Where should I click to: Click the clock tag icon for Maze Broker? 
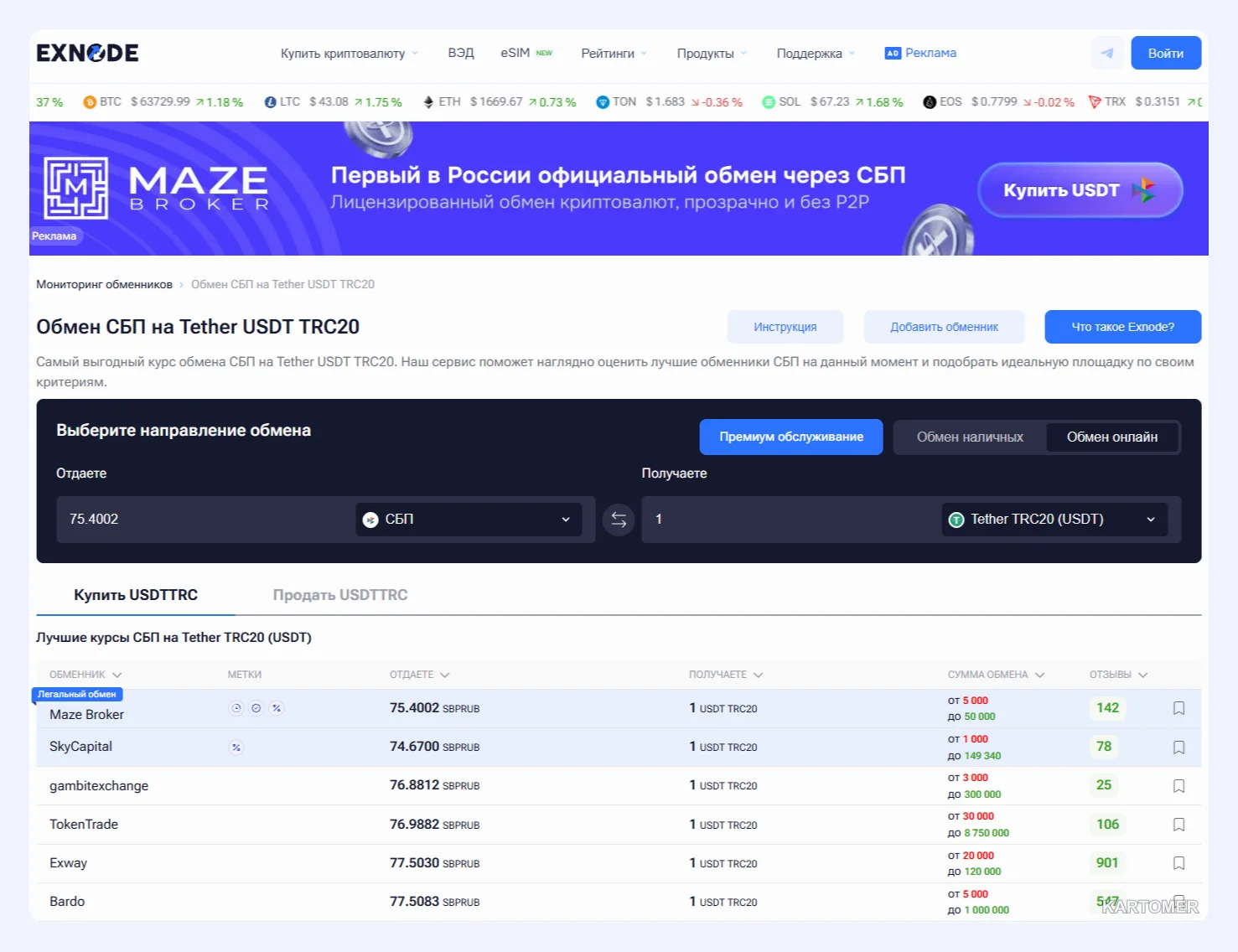click(x=236, y=708)
